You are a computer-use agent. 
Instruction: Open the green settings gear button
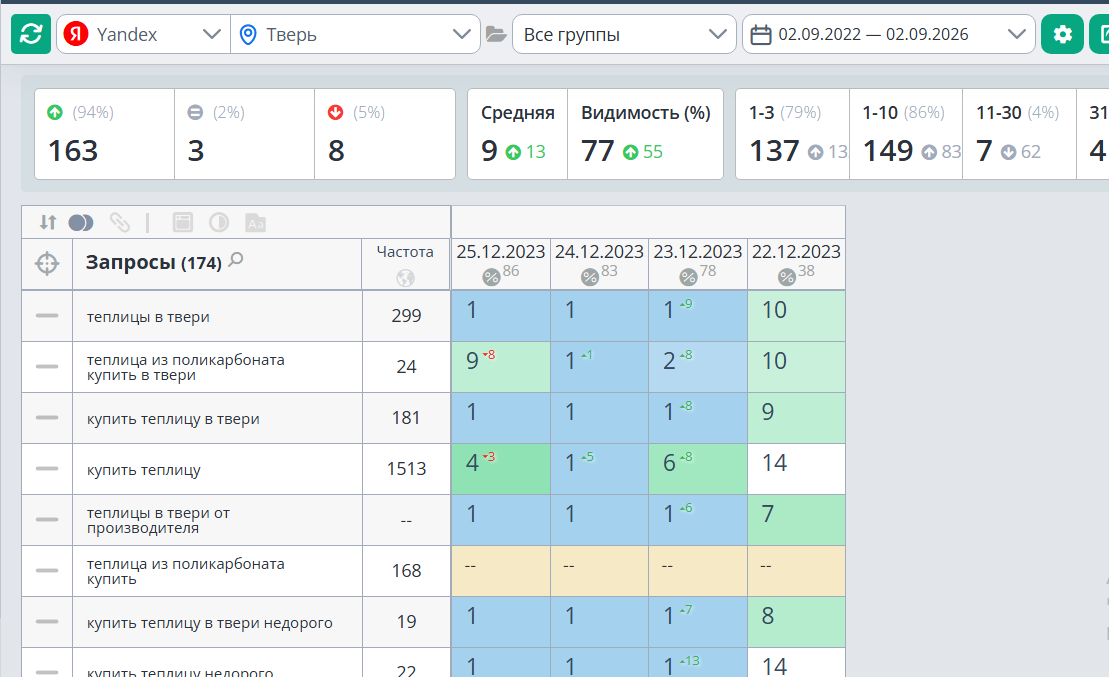pyautogui.click(x=1062, y=34)
